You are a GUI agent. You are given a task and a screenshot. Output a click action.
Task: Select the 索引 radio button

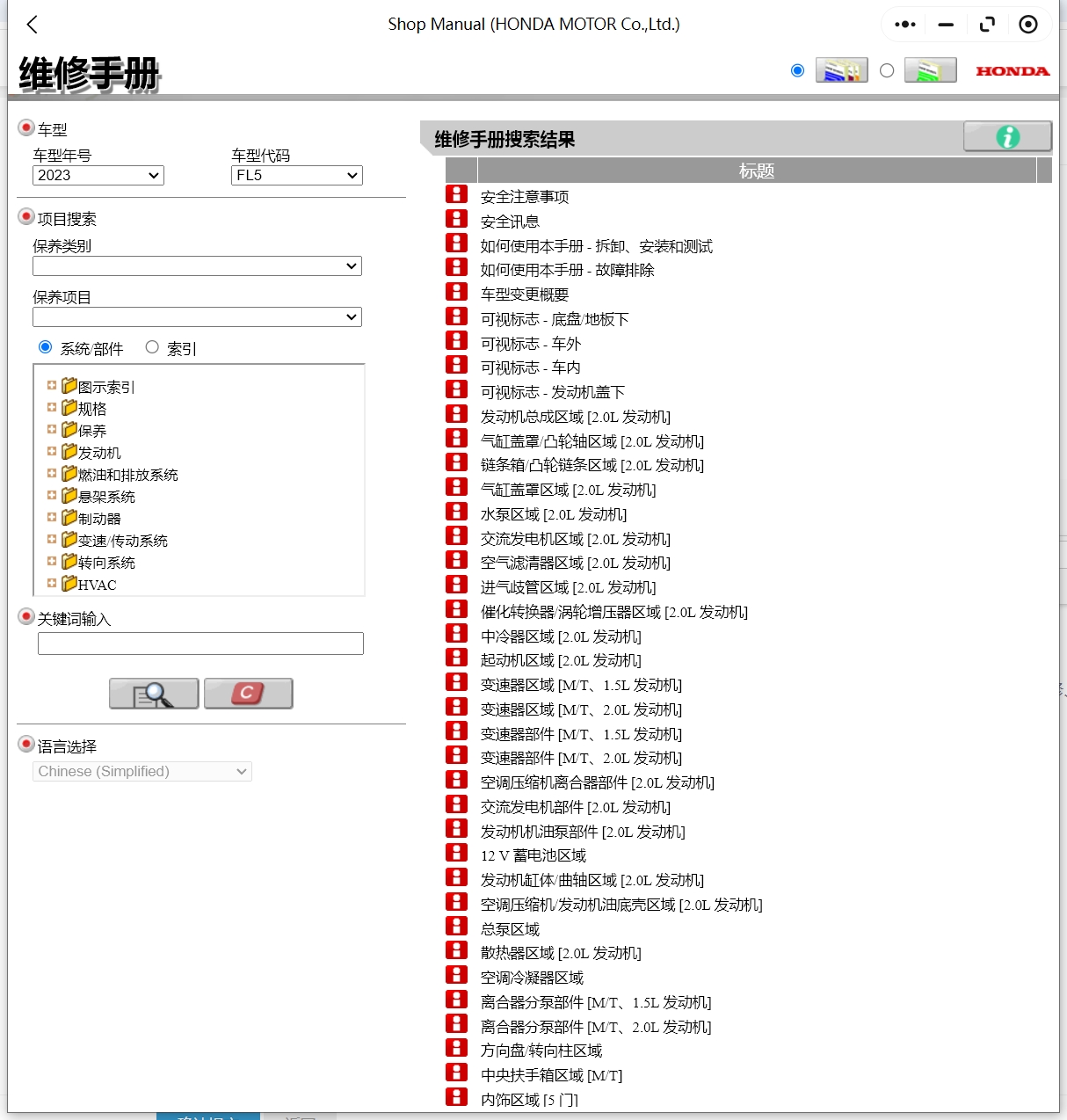[x=151, y=347]
